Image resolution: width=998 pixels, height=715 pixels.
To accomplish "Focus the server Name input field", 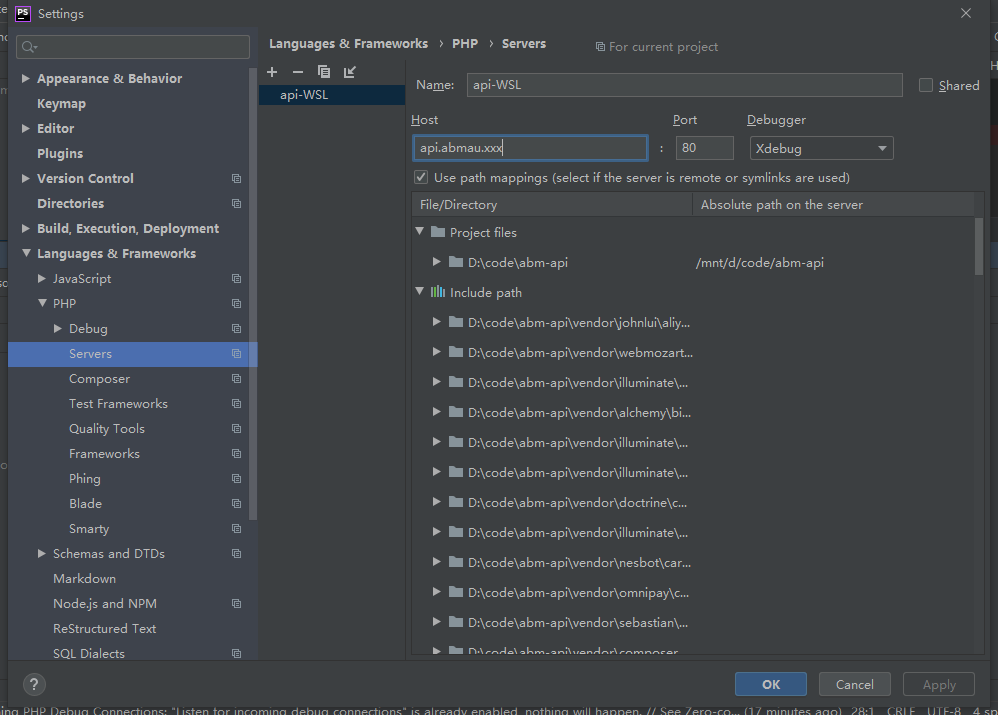I will click(684, 85).
